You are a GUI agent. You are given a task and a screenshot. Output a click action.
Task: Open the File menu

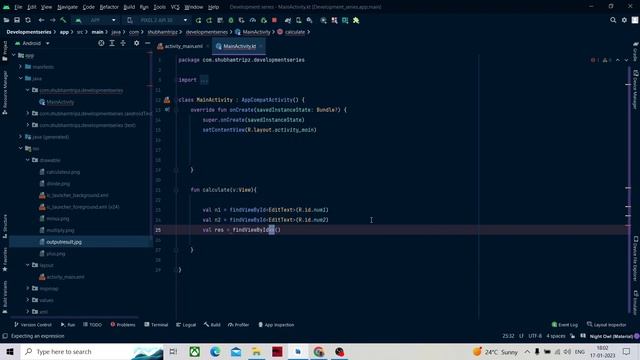[18, 7]
